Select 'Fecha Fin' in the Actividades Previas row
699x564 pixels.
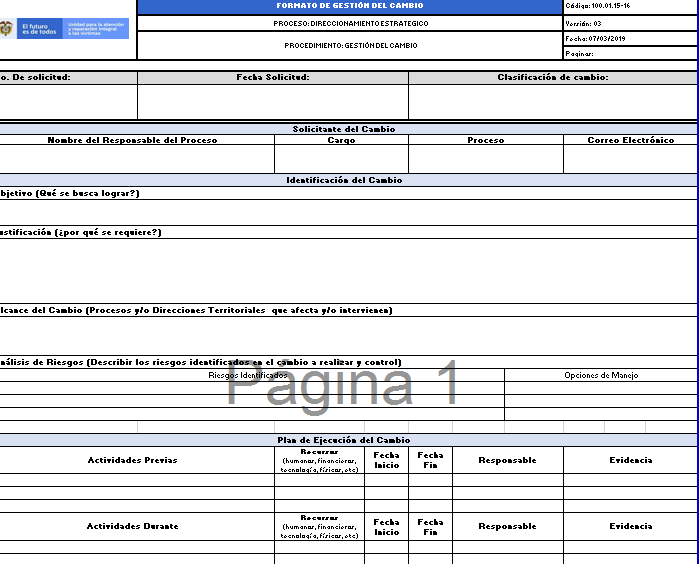tap(430, 460)
